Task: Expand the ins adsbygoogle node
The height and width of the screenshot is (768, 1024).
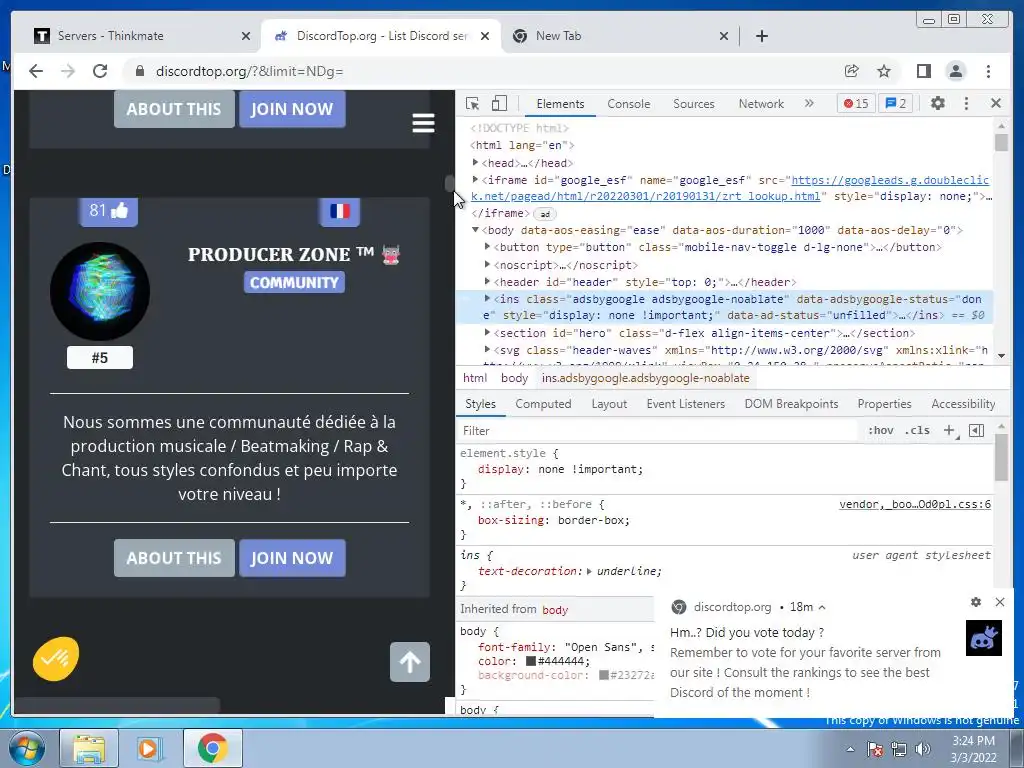Action: click(x=487, y=298)
